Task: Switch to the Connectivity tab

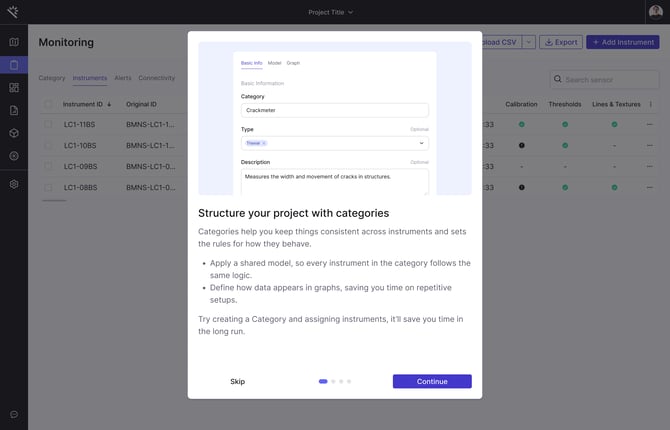Action: [x=156, y=78]
